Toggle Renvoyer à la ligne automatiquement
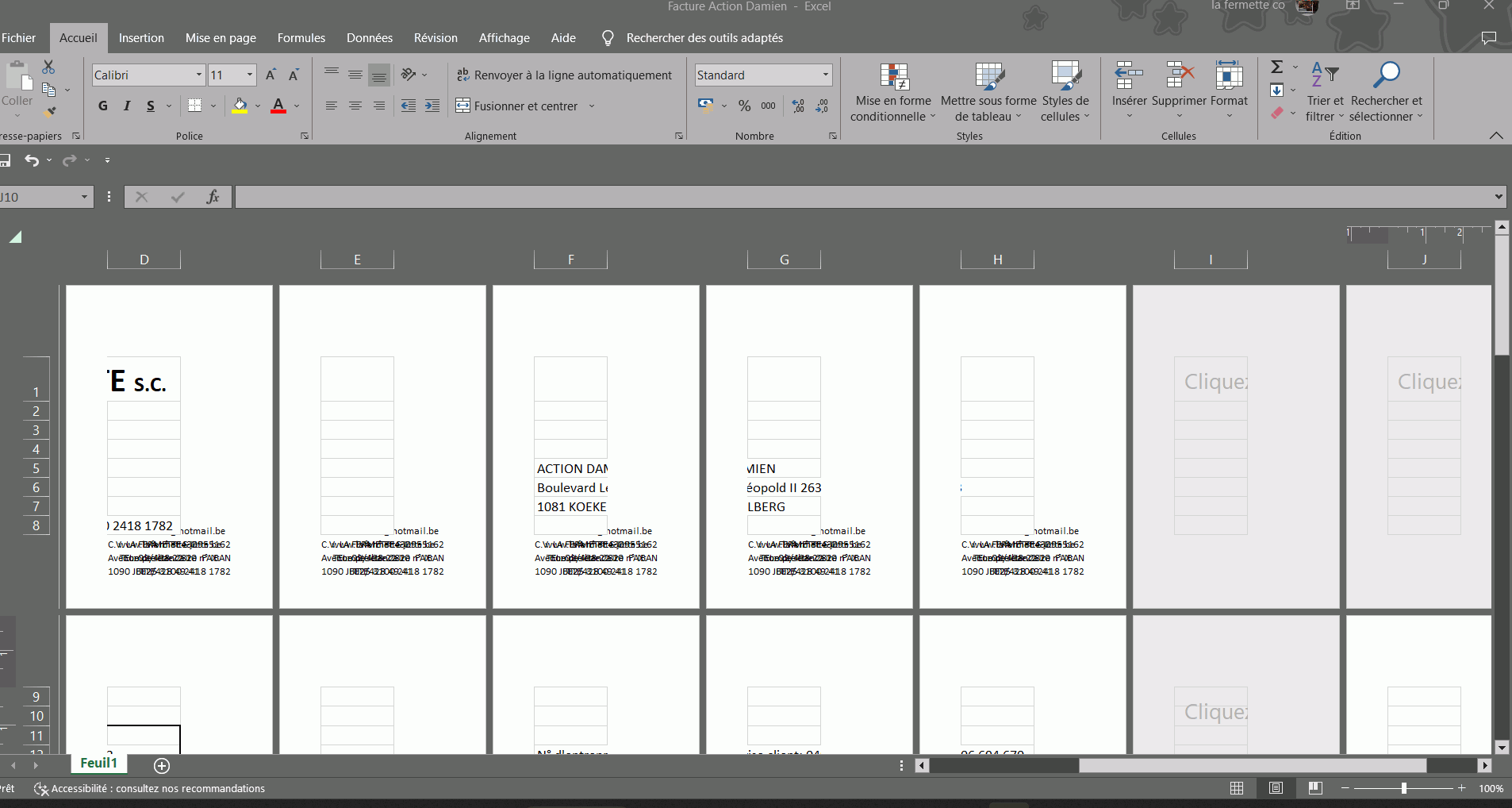The image size is (1512, 808). [x=564, y=75]
